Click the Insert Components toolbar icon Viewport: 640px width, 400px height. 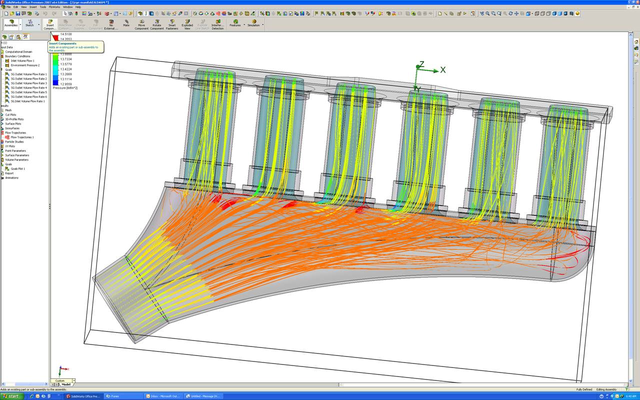51,21
